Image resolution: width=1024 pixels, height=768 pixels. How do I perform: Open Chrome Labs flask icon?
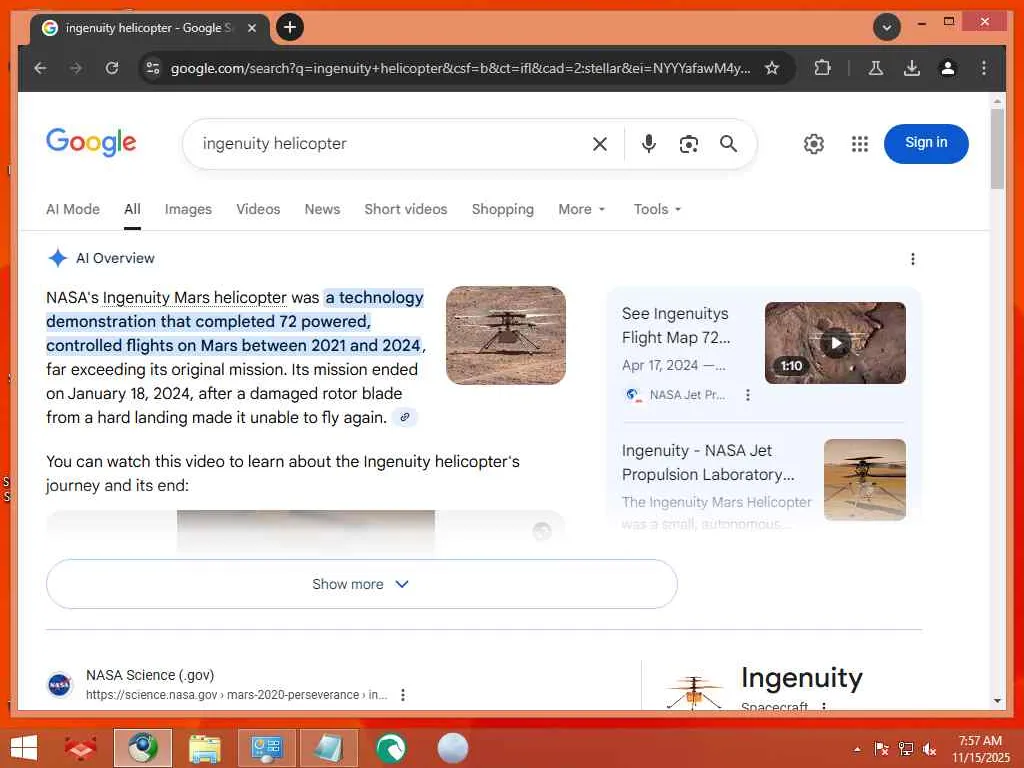[x=876, y=68]
